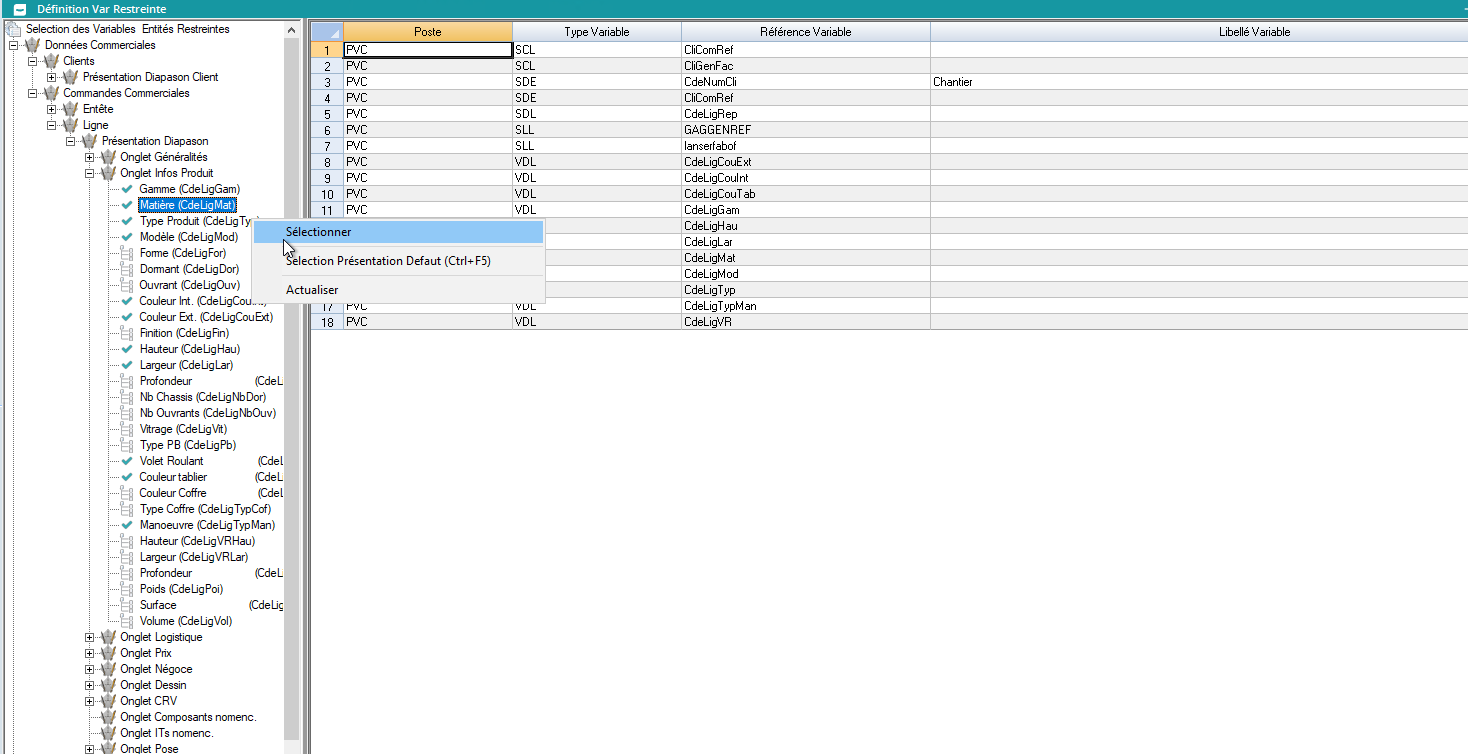Sort by the Type Variable column header

point(596,32)
